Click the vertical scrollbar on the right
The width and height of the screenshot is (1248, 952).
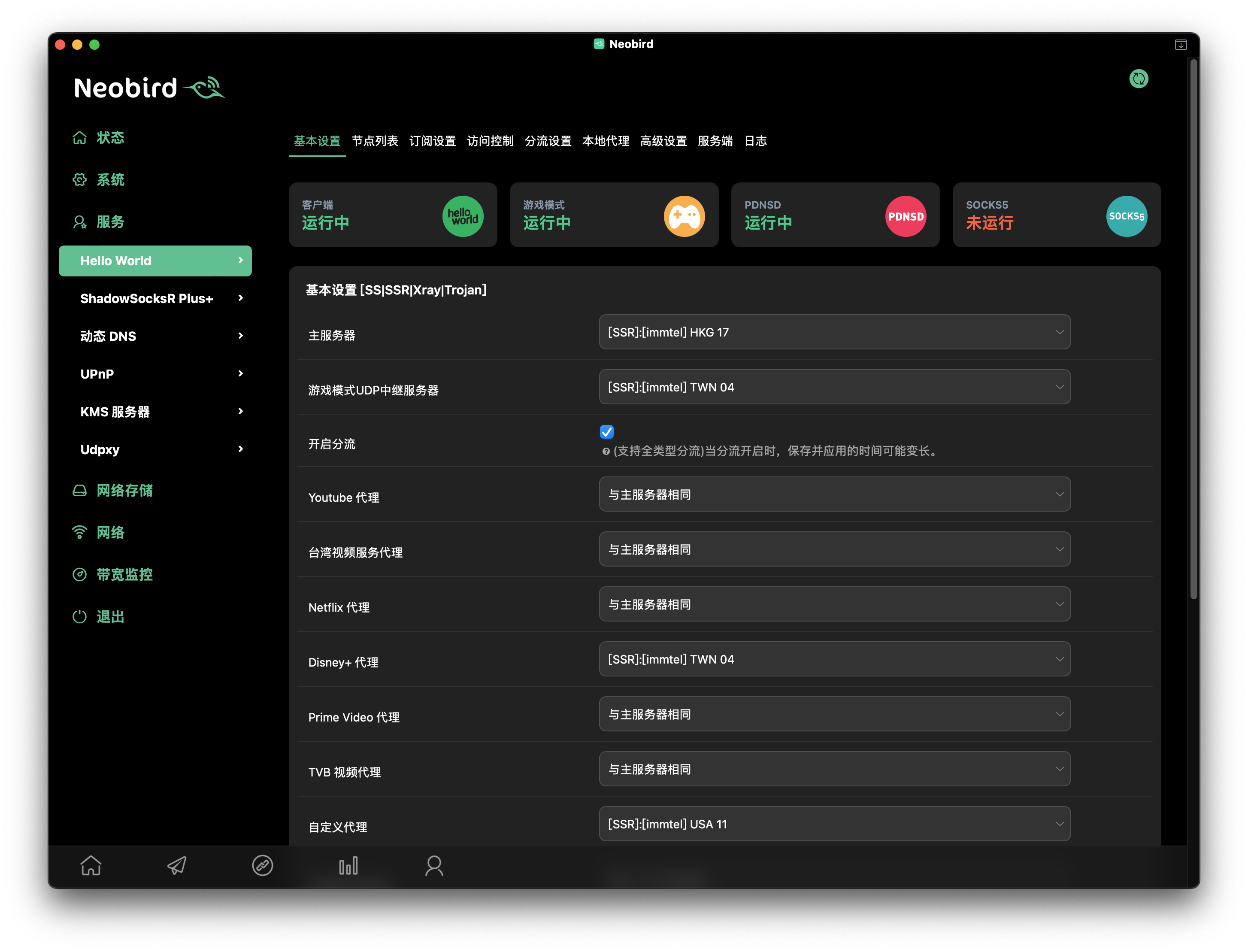(x=1193, y=329)
